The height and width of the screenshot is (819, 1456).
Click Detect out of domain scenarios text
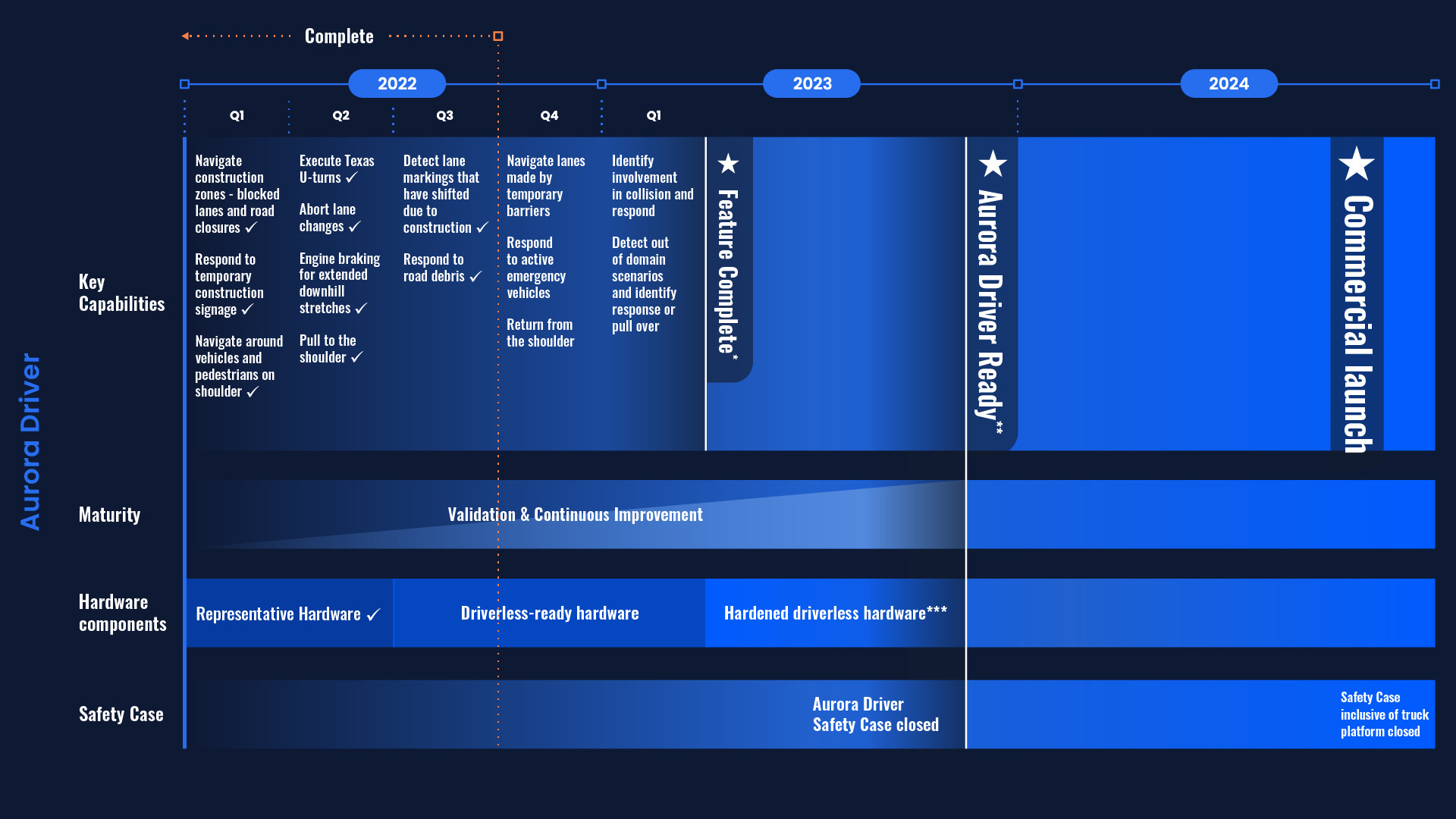644,284
